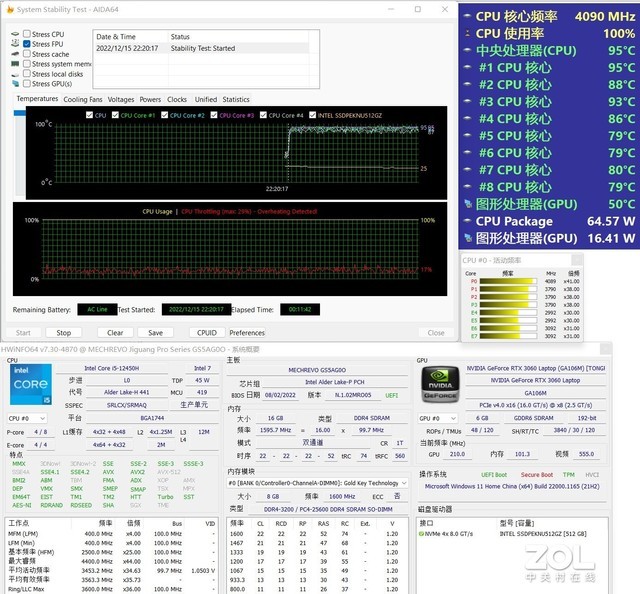Enable the Stress CPU checkbox

27,34
